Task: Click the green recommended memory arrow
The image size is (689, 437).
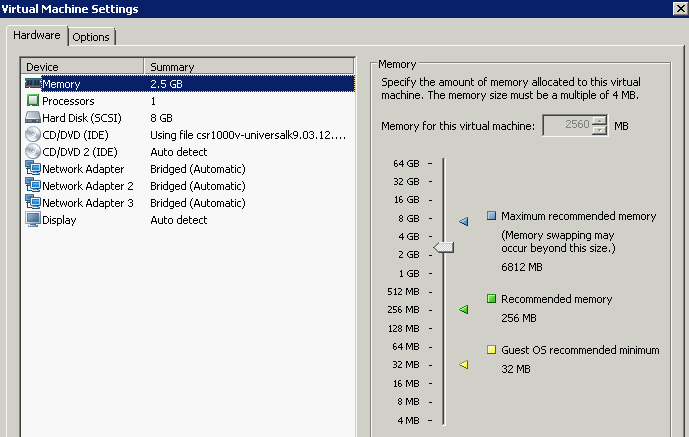Action: point(464,310)
